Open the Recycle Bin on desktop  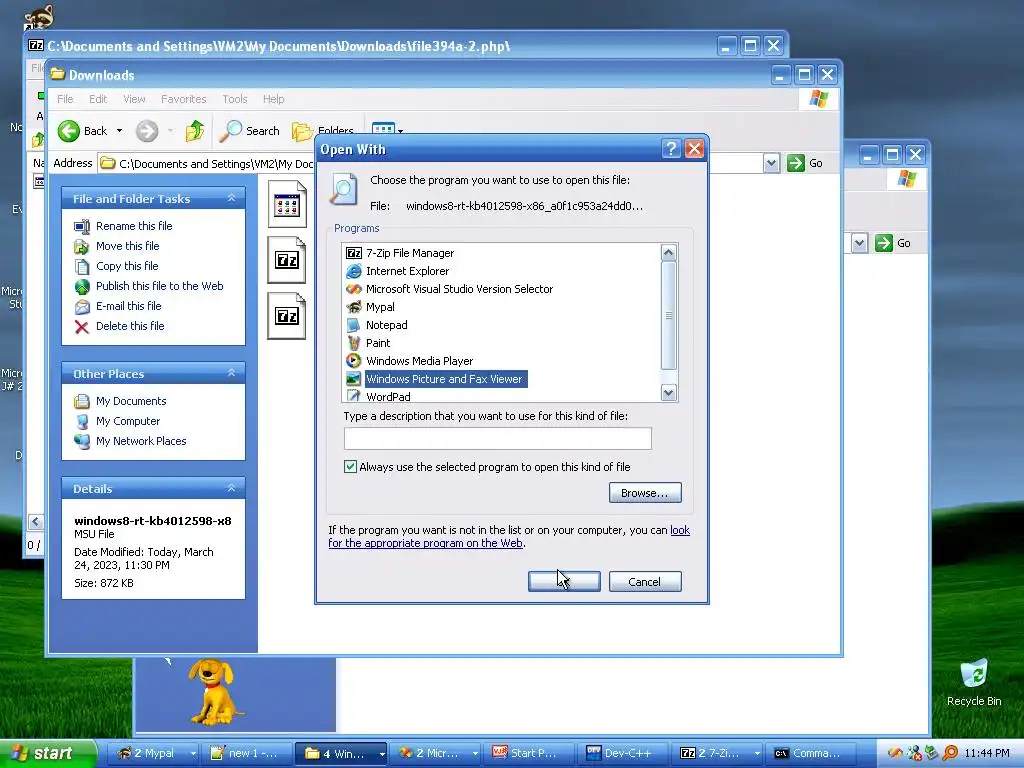click(x=974, y=683)
